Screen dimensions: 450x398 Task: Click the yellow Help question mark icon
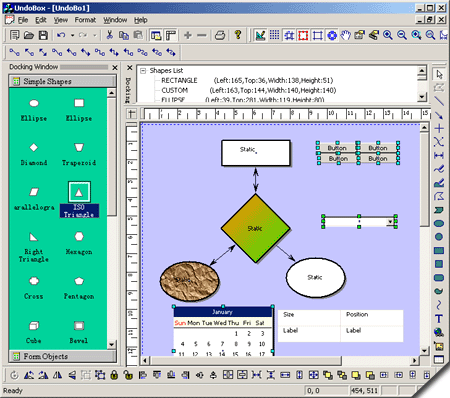238,35
